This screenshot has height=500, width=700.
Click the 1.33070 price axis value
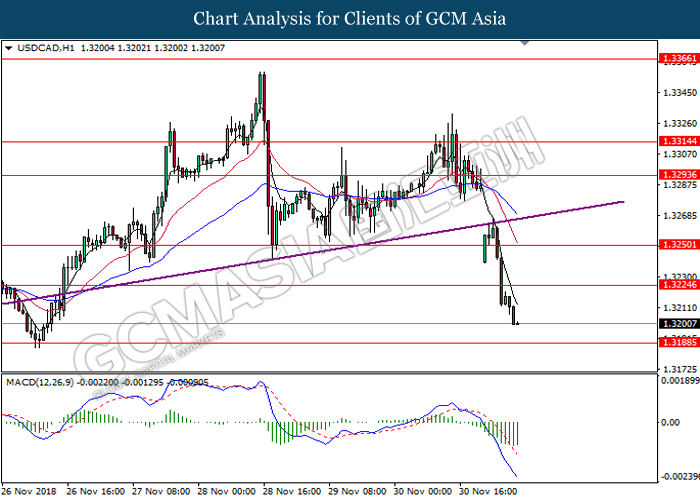click(x=680, y=154)
